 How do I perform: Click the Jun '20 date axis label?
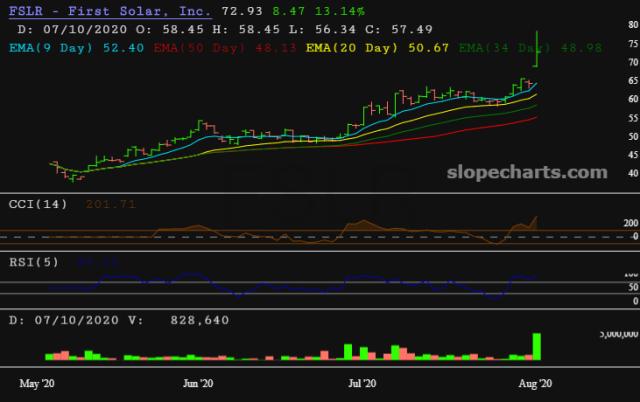click(198, 383)
